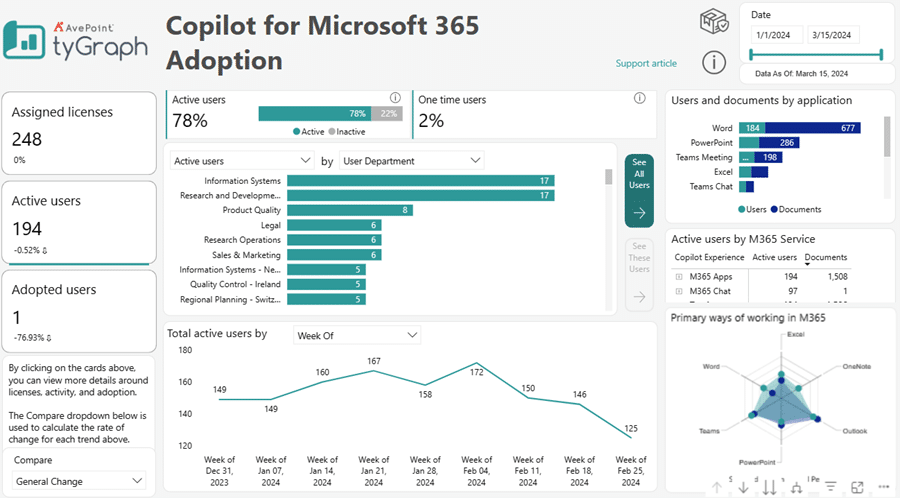Click Week of Feb 04, 2024 axis label
The width and height of the screenshot is (900, 498).
(476, 471)
